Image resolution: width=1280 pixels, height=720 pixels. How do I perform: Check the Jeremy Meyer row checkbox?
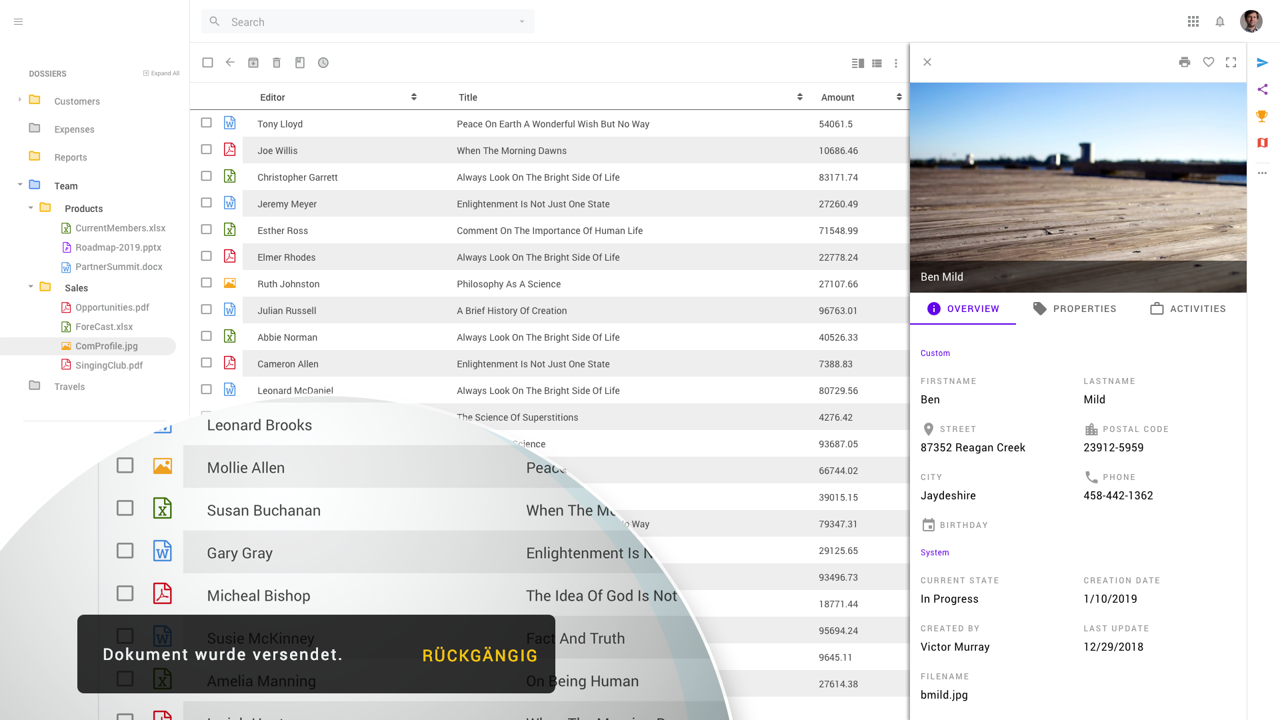(206, 203)
